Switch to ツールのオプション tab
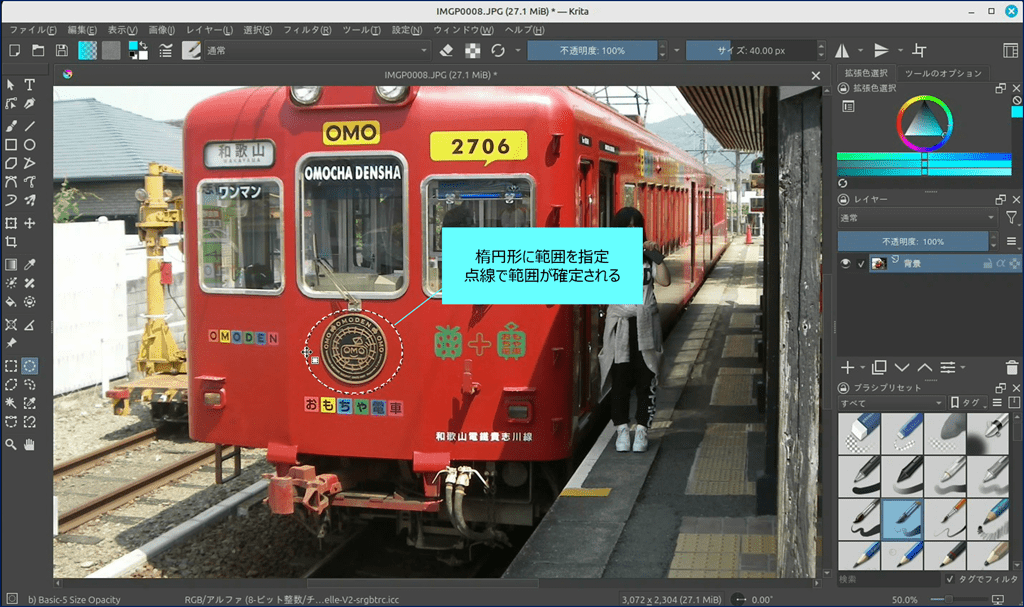 coord(940,73)
